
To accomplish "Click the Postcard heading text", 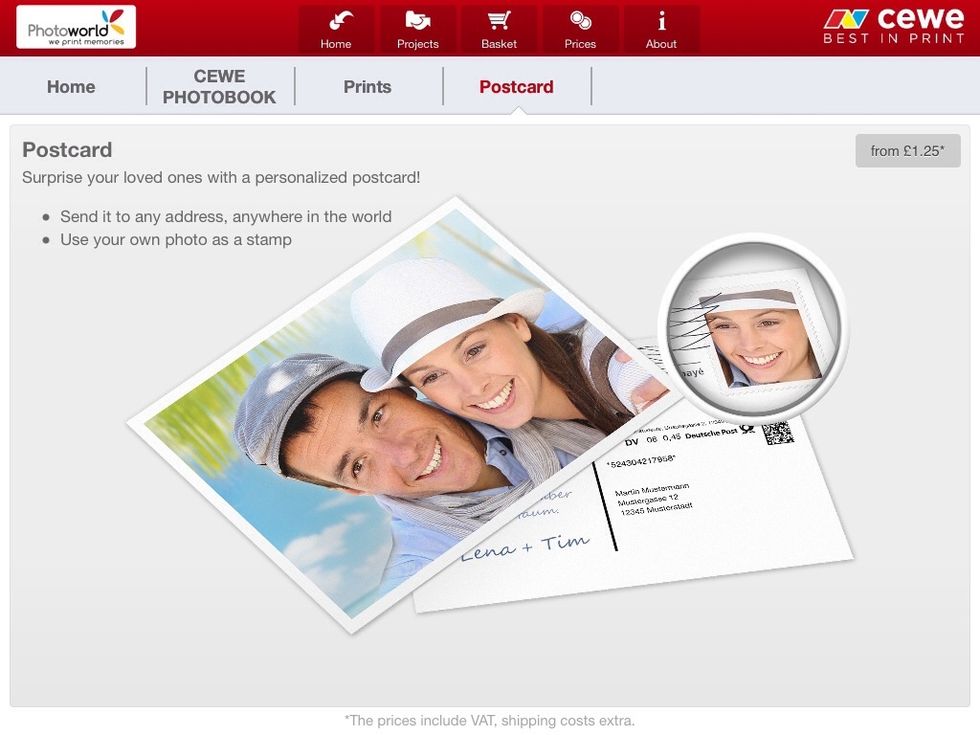I will [67, 150].
